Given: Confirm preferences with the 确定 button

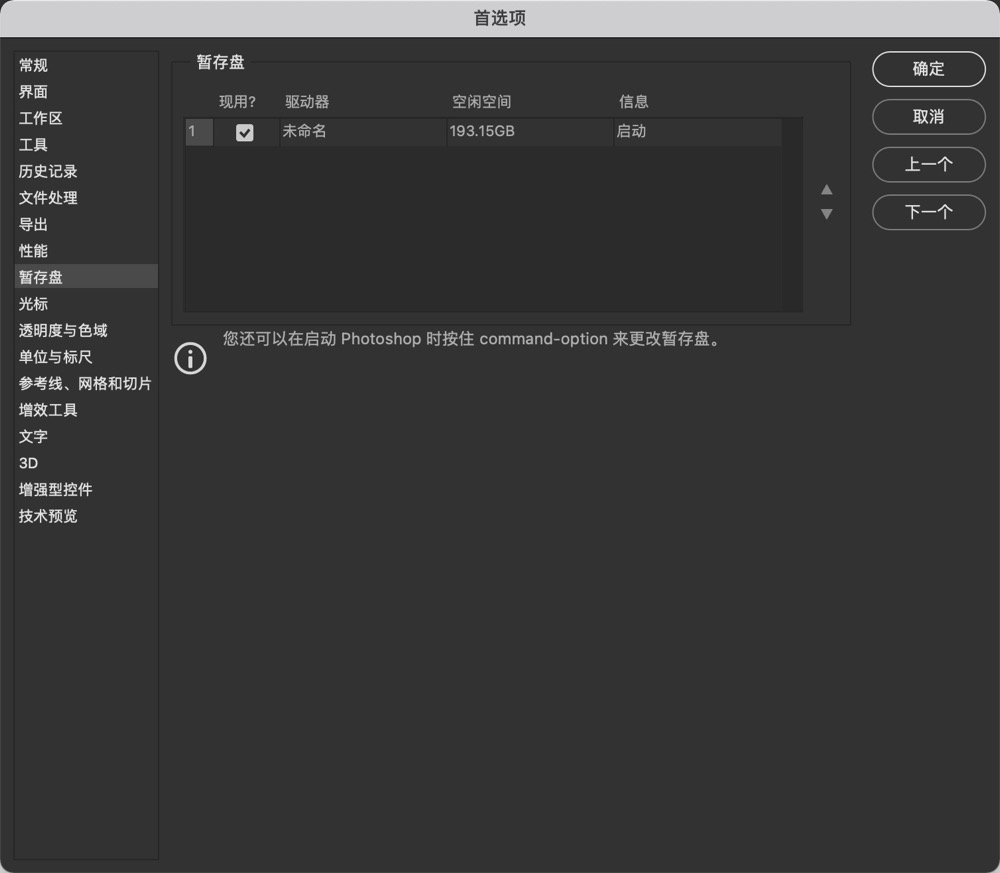Looking at the screenshot, I should pos(928,69).
